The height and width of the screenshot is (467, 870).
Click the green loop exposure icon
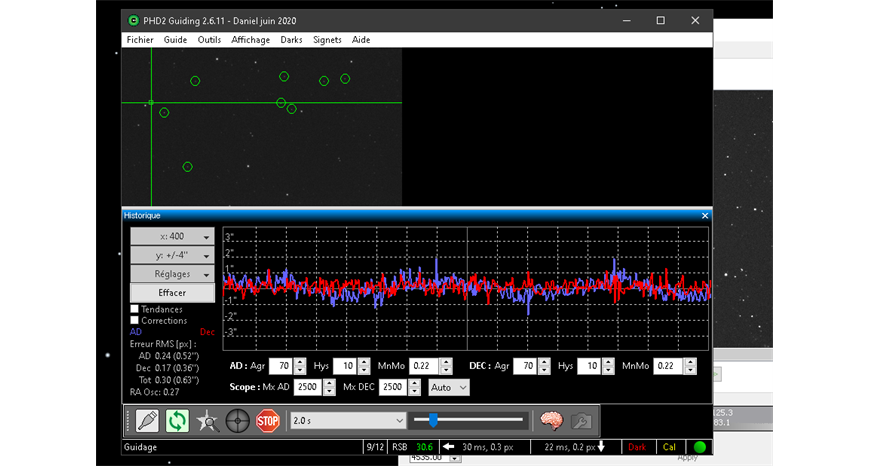pos(177,421)
